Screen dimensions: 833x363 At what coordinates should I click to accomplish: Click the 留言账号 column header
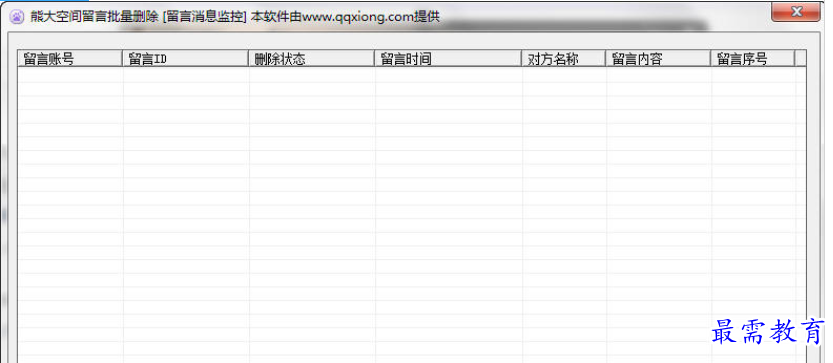coord(70,58)
